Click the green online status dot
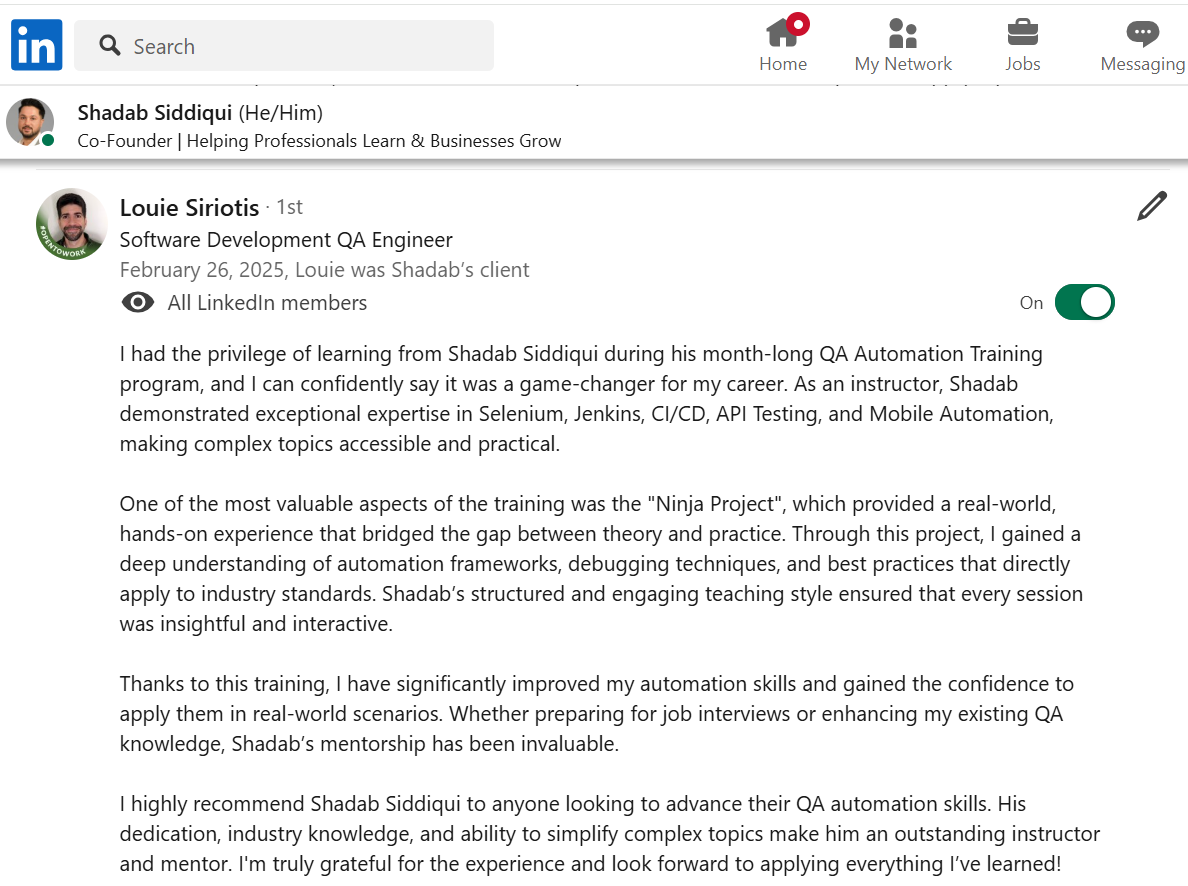The width and height of the screenshot is (1188, 886). point(48,141)
